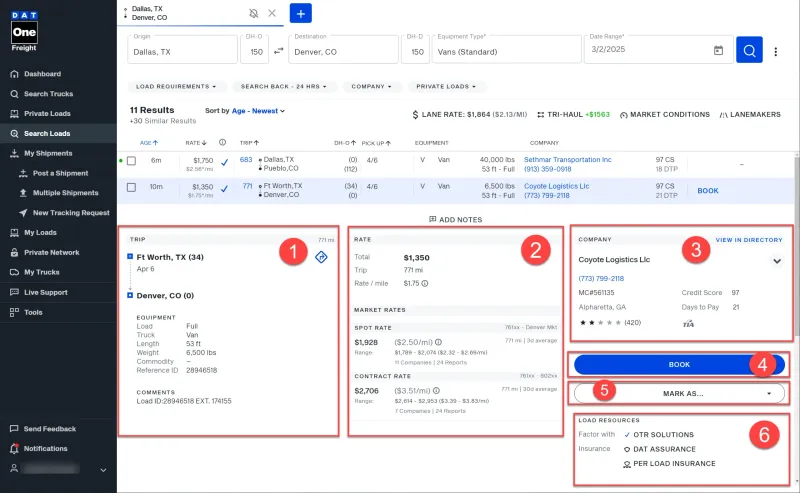Open Market Conditions
The width and height of the screenshot is (800, 493).
tap(665, 115)
